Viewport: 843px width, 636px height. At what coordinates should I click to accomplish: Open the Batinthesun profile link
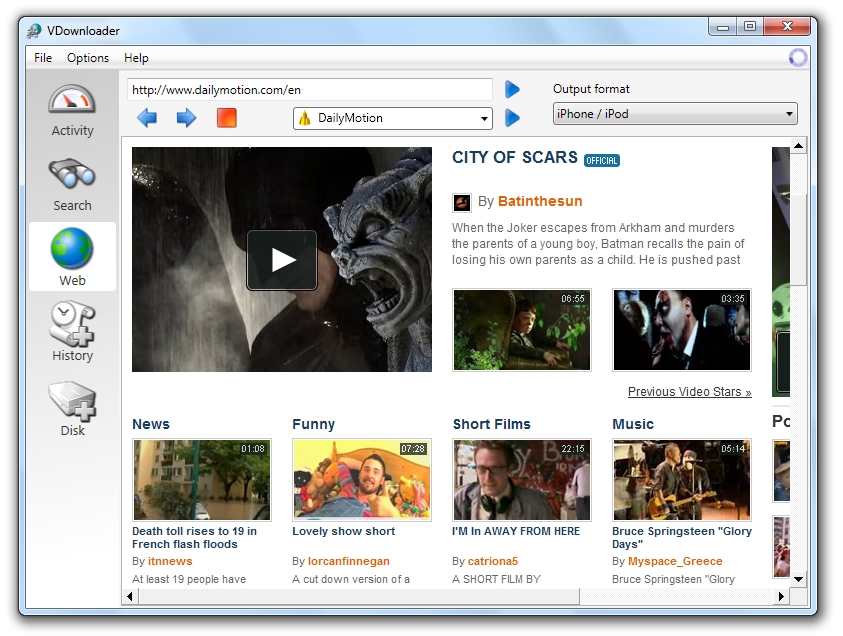point(540,201)
